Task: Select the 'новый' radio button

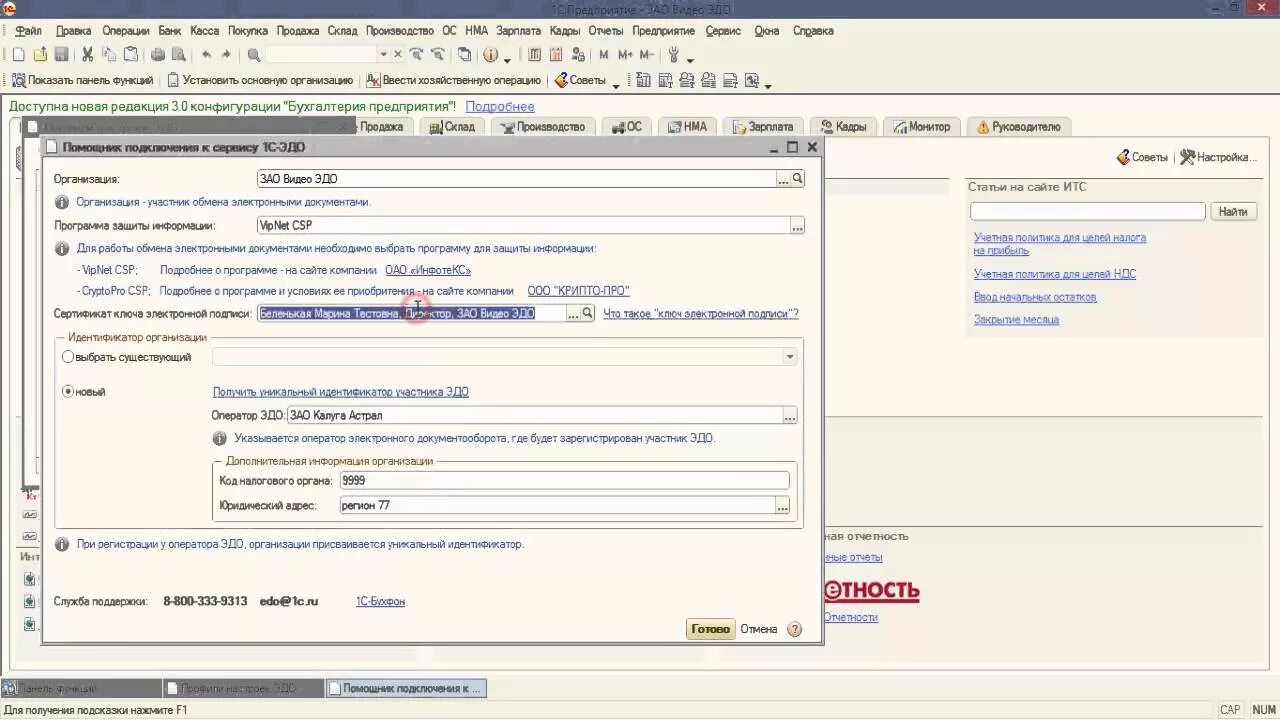Action: (x=68, y=392)
